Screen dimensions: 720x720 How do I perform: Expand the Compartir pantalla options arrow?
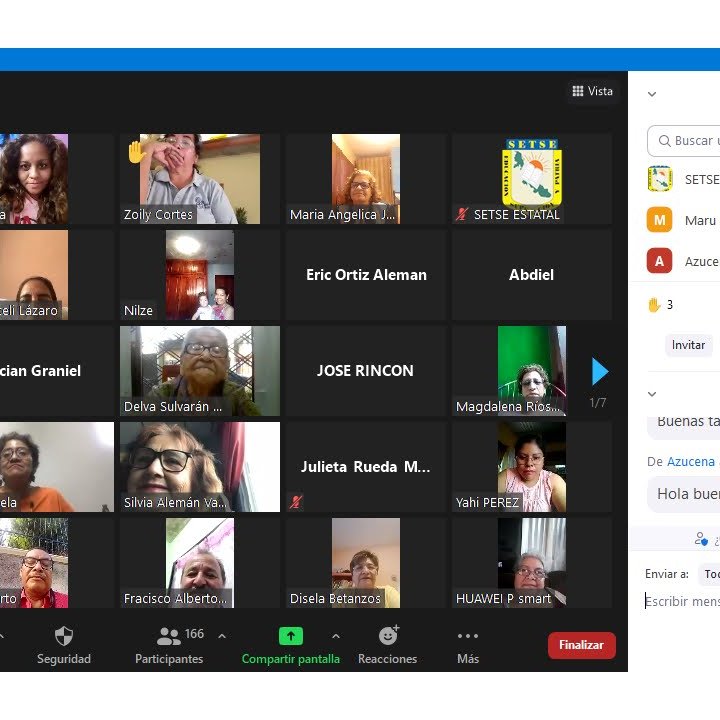(335, 636)
